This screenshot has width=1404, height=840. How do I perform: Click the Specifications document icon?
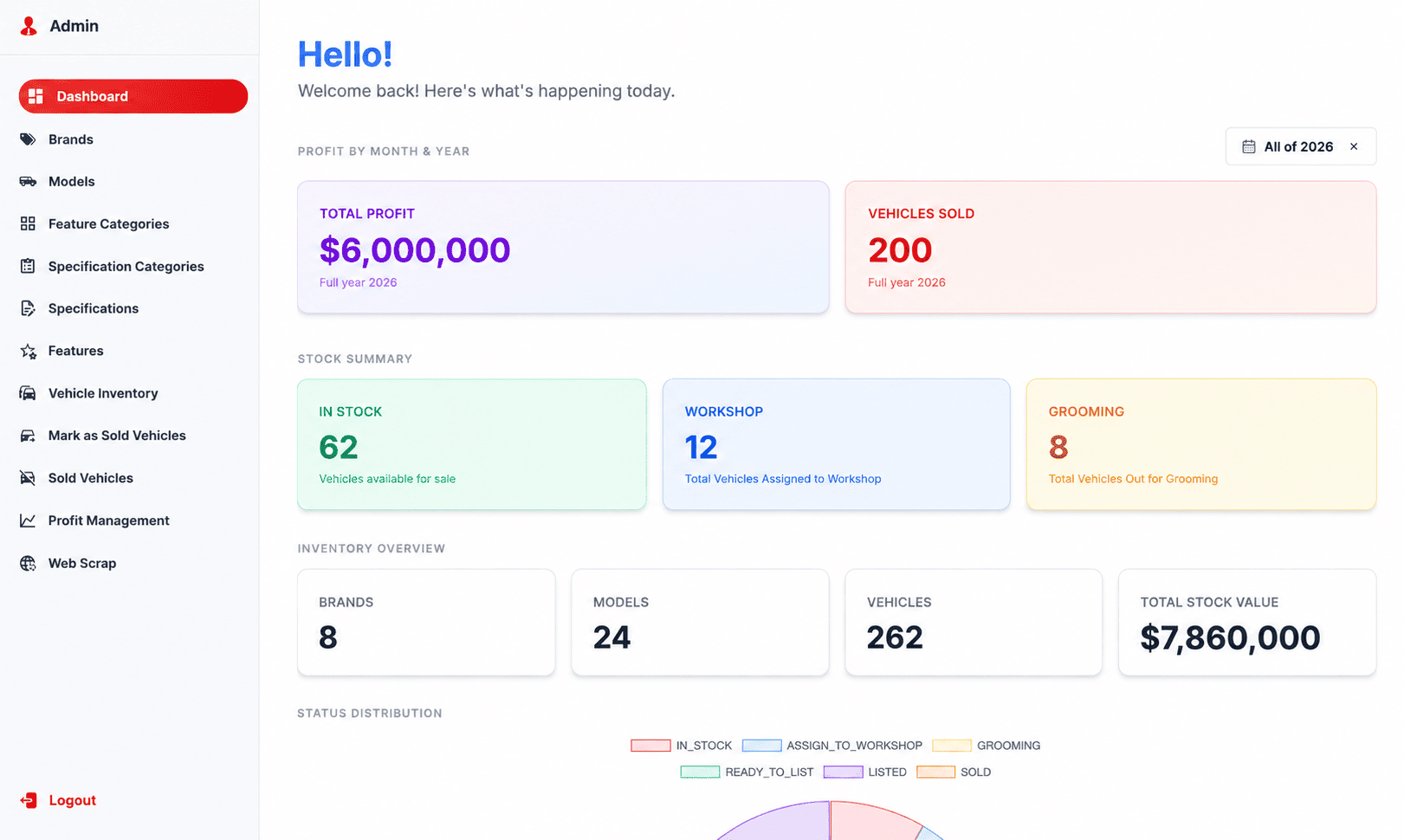pyautogui.click(x=28, y=308)
